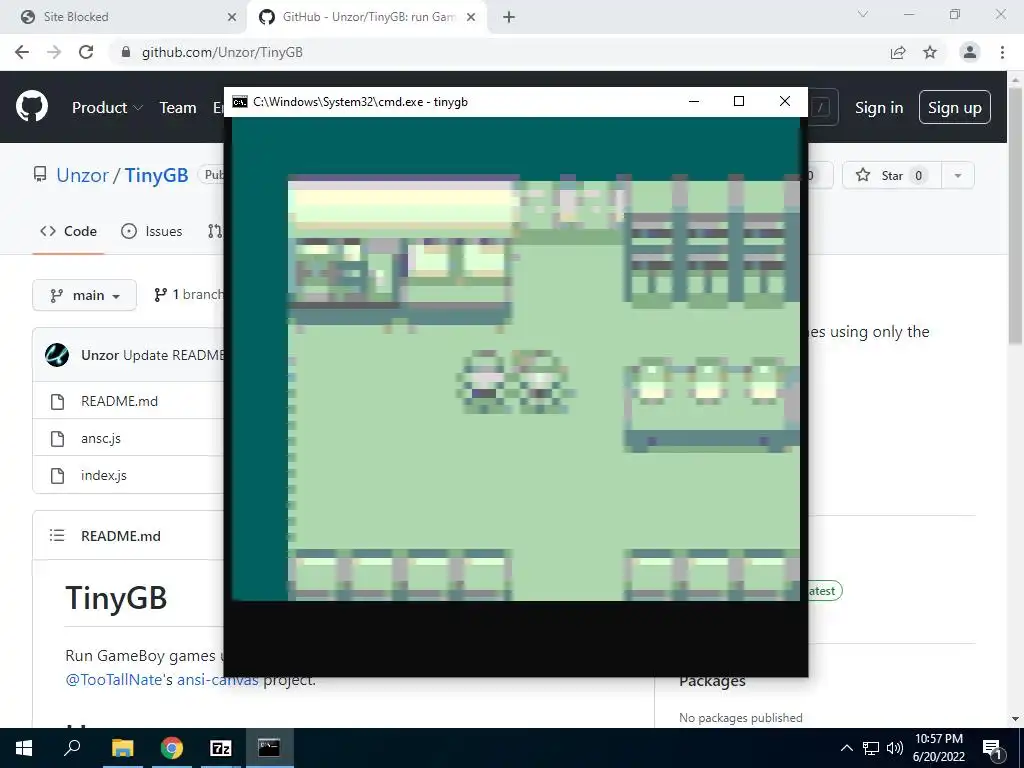Close the tinygb cmd window
Image resolution: width=1024 pixels, height=768 pixels.
785,101
